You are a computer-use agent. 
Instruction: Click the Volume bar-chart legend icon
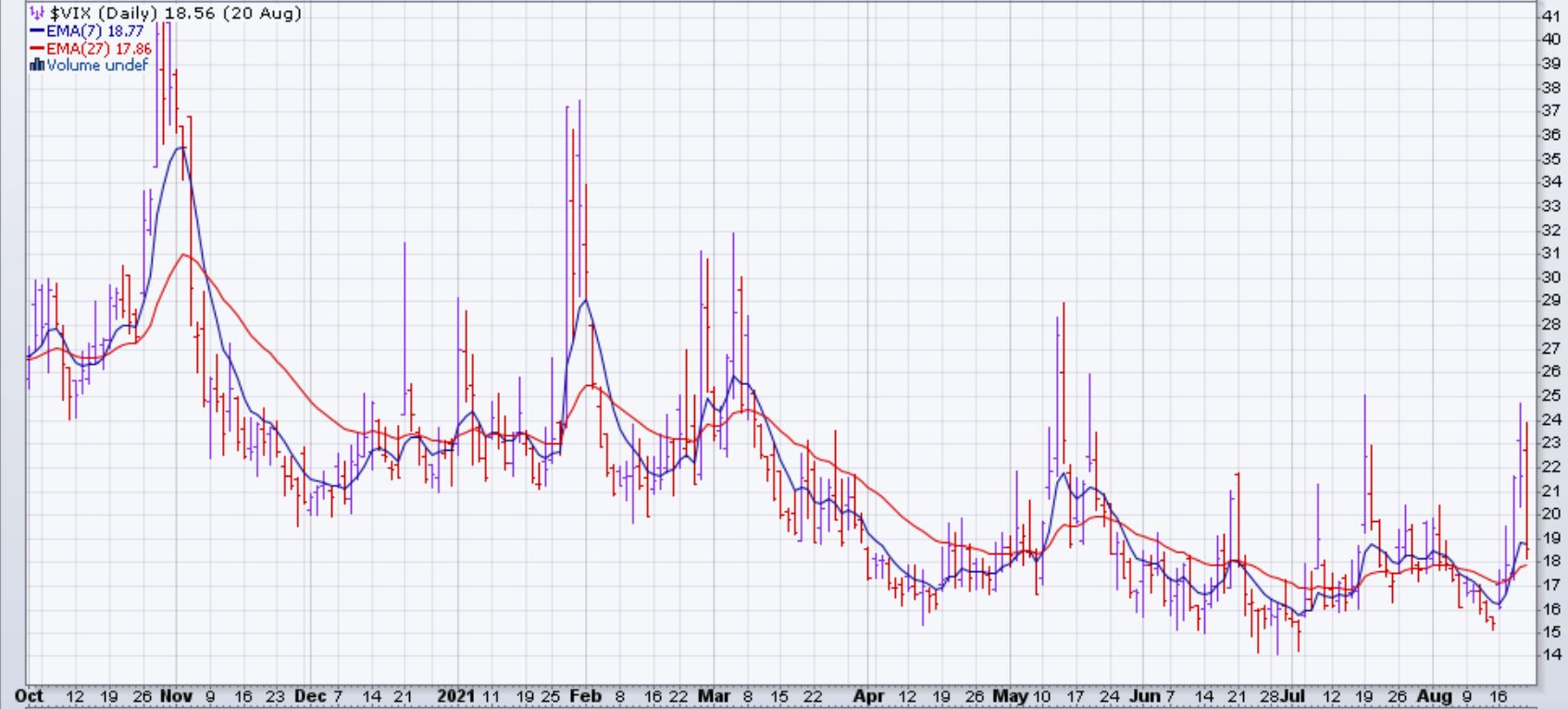point(37,65)
